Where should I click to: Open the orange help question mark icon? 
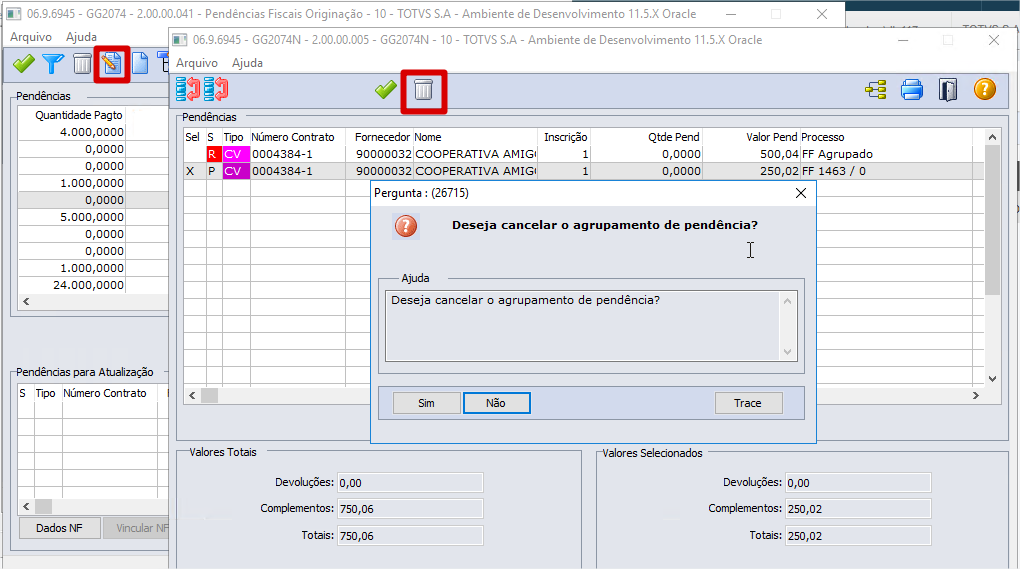click(984, 89)
